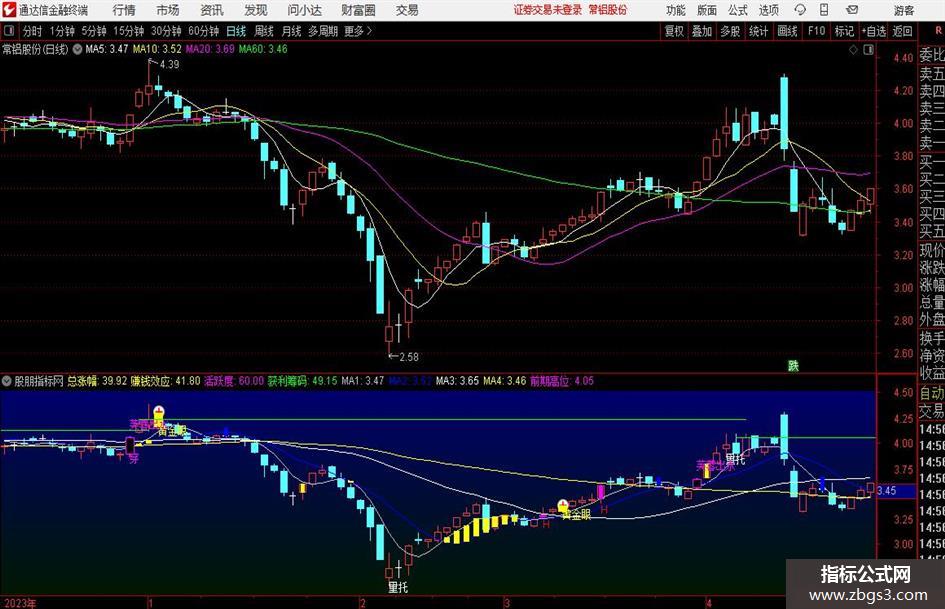Image resolution: width=945 pixels, height=609 pixels.
Task: Open the 版面 menu
Action: click(707, 10)
